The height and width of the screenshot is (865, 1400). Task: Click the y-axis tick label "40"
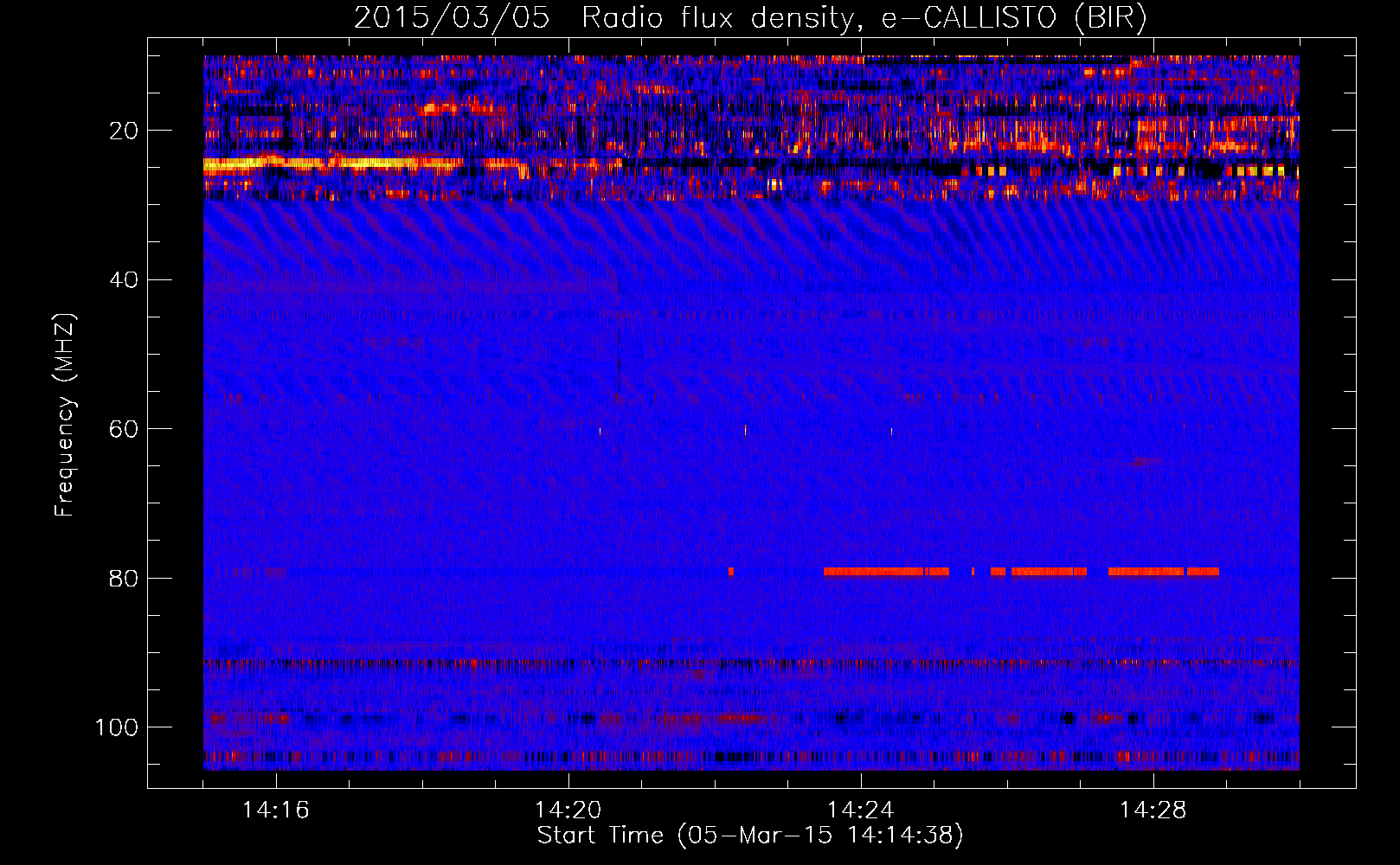(125, 279)
